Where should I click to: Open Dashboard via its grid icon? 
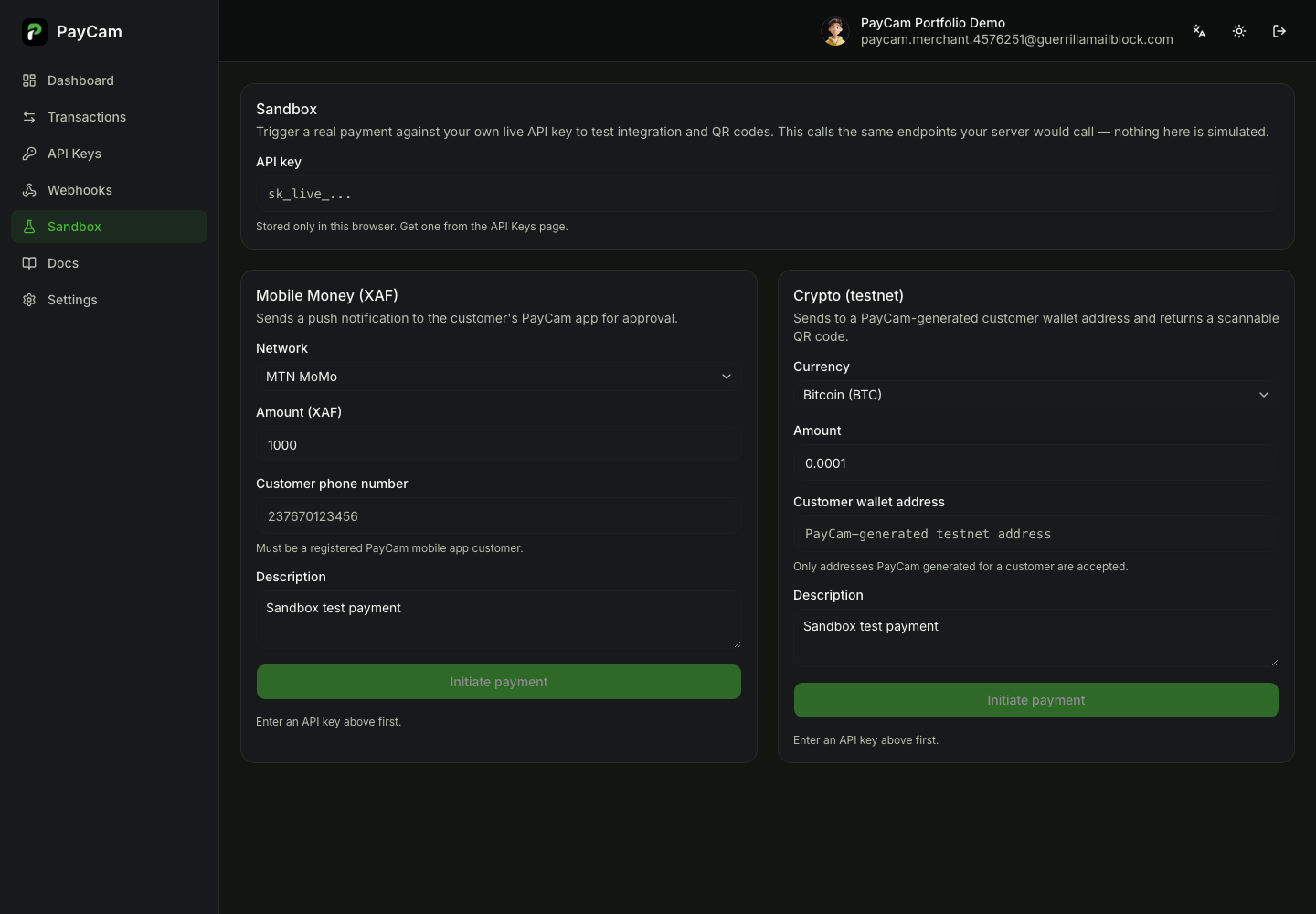pyautogui.click(x=29, y=80)
